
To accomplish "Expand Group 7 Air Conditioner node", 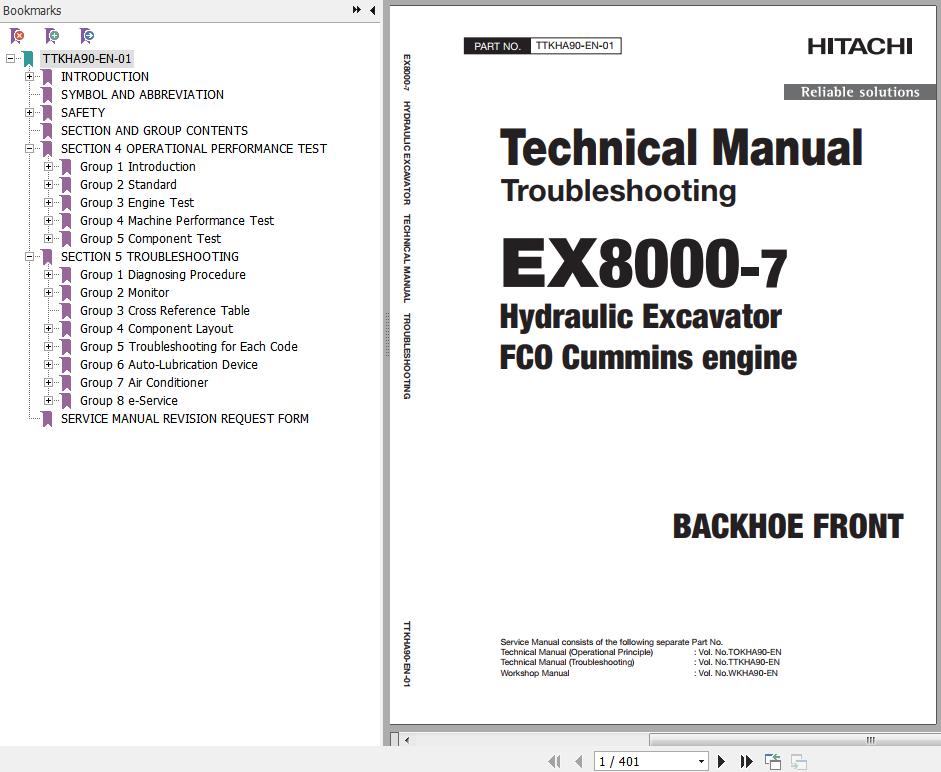I will coord(49,382).
